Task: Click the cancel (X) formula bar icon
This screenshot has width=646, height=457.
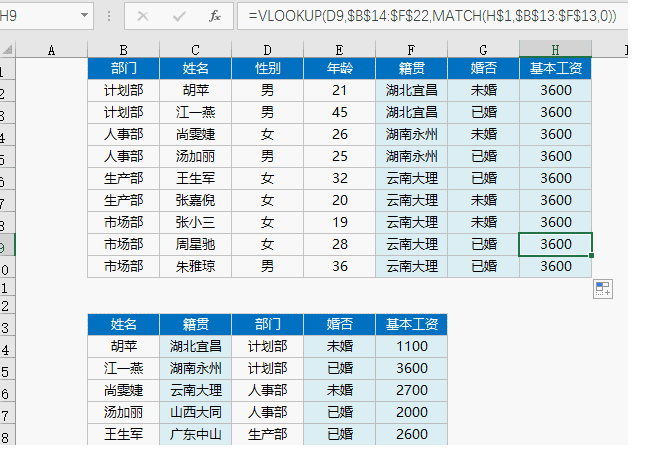Action: coord(143,16)
